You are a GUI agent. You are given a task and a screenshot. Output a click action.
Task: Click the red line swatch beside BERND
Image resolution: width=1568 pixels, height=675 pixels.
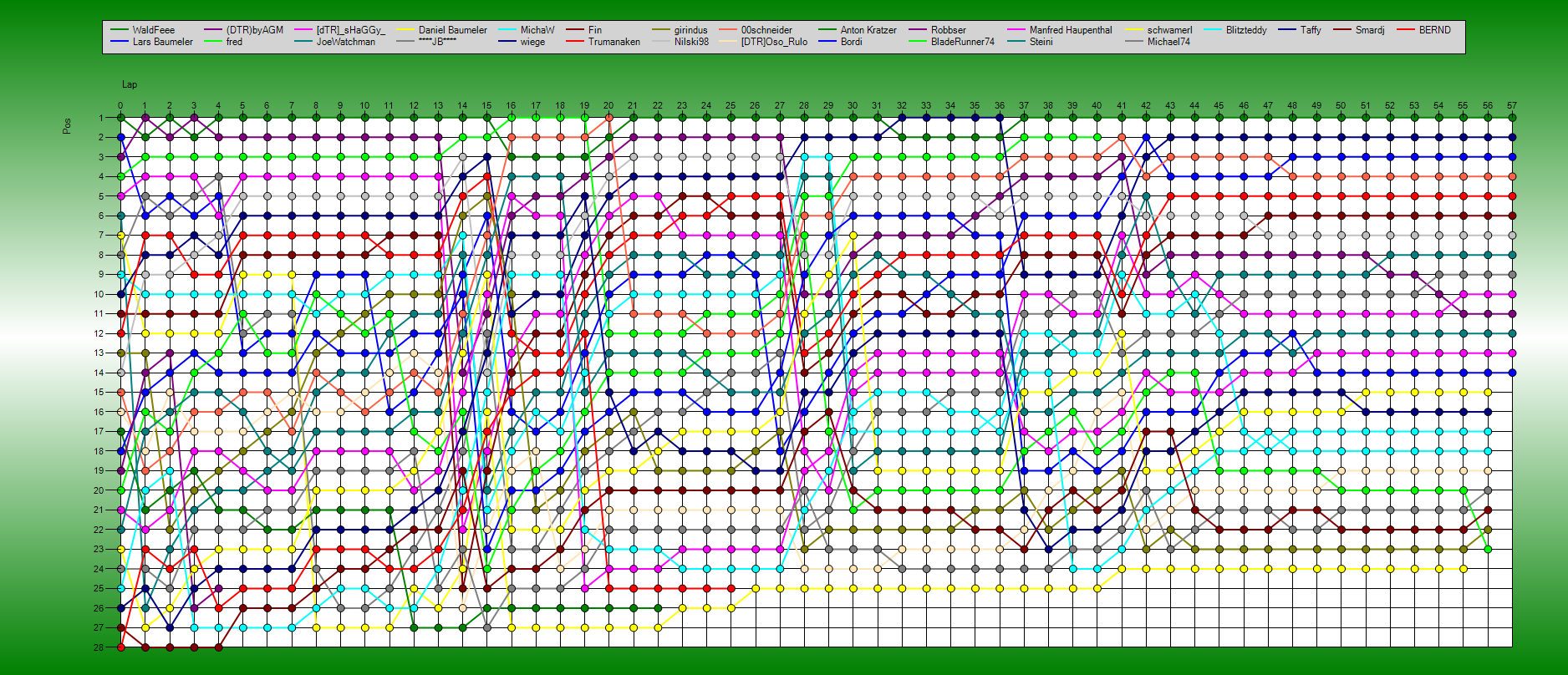click(x=1406, y=30)
